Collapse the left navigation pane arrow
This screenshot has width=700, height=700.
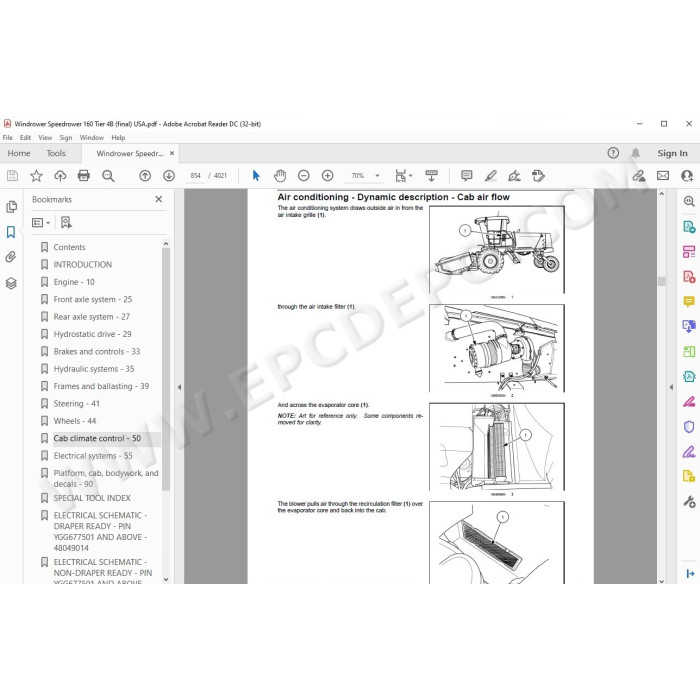179,387
